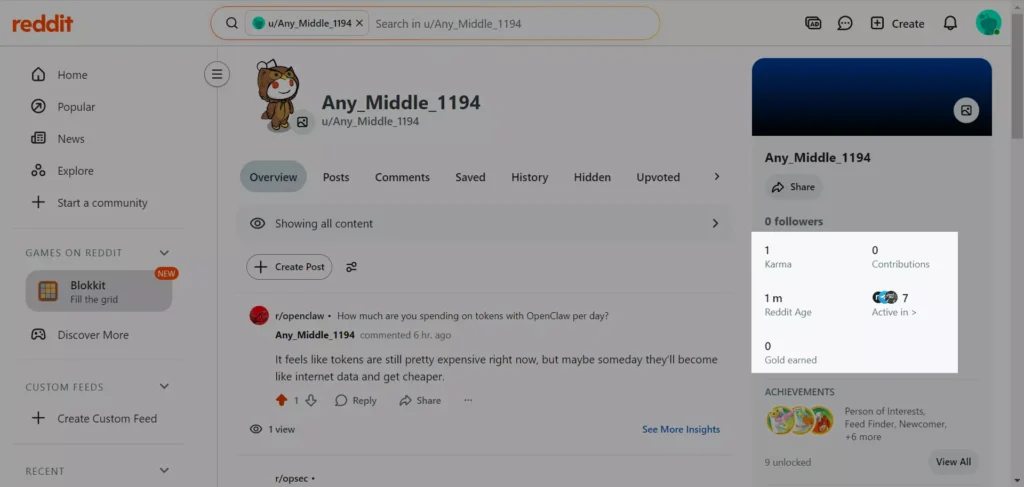
Task: Switch to the Saved tab
Action: pos(470,177)
